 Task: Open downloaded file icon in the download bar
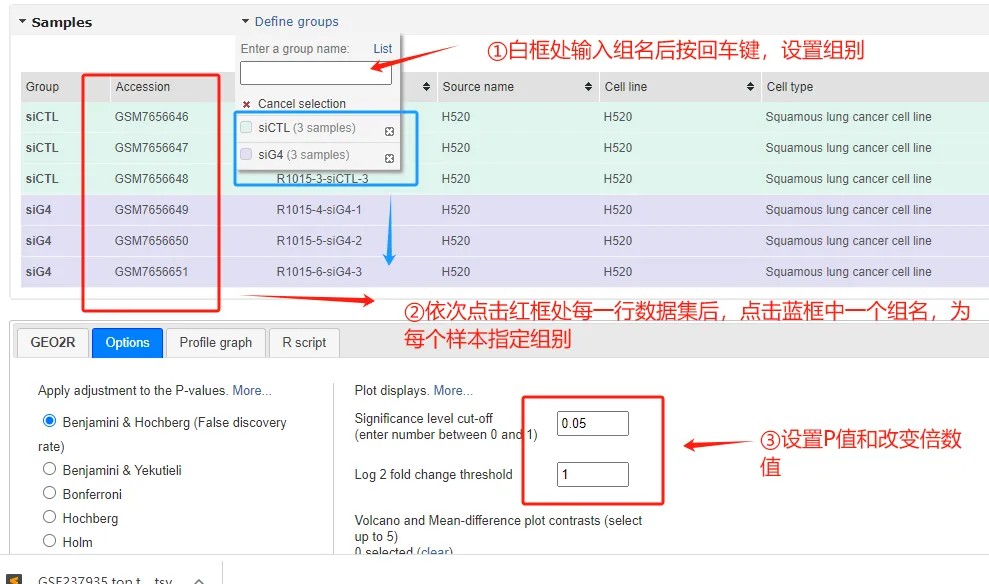[16, 579]
